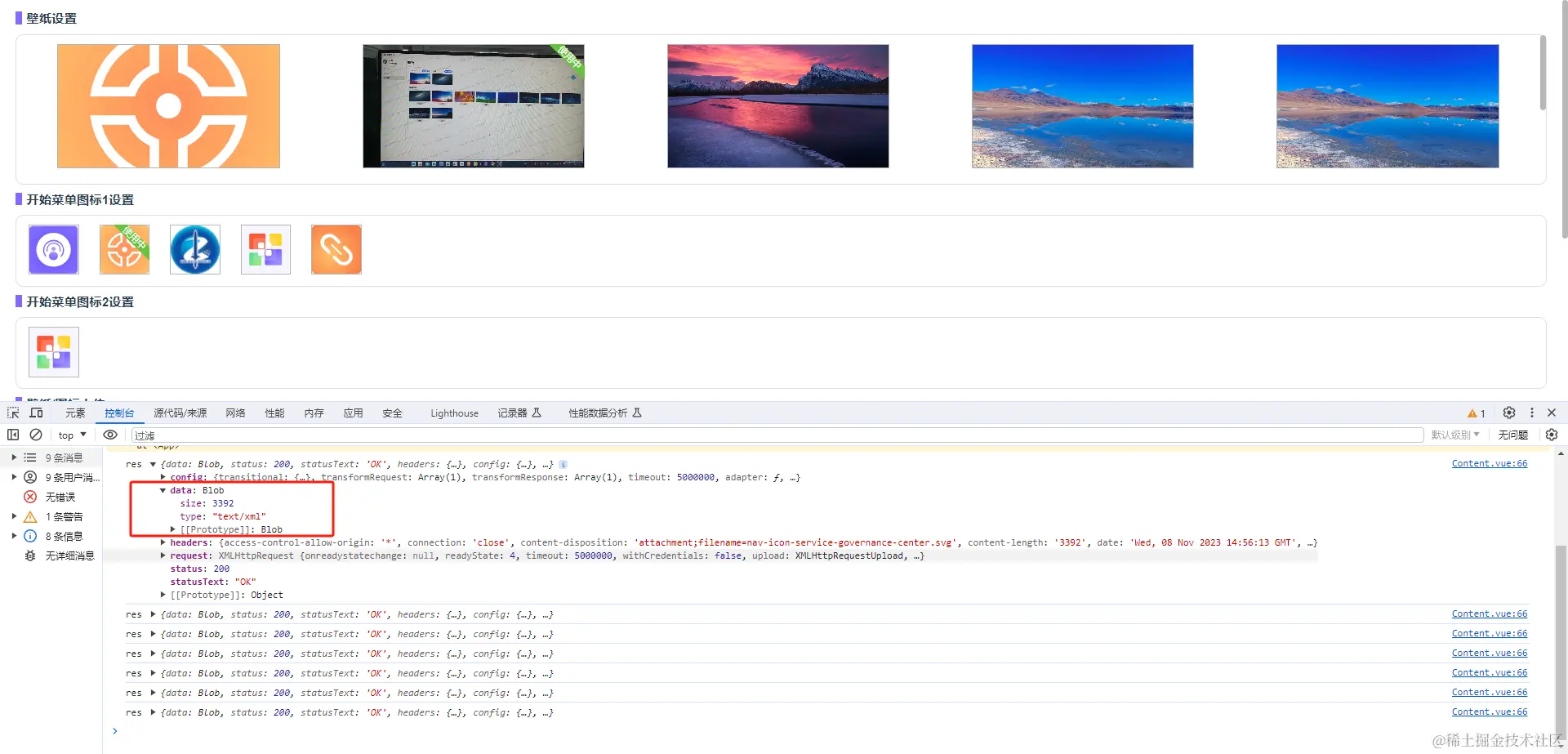Select the inspect element picker icon
This screenshot has height=754, width=1568.
(x=13, y=413)
